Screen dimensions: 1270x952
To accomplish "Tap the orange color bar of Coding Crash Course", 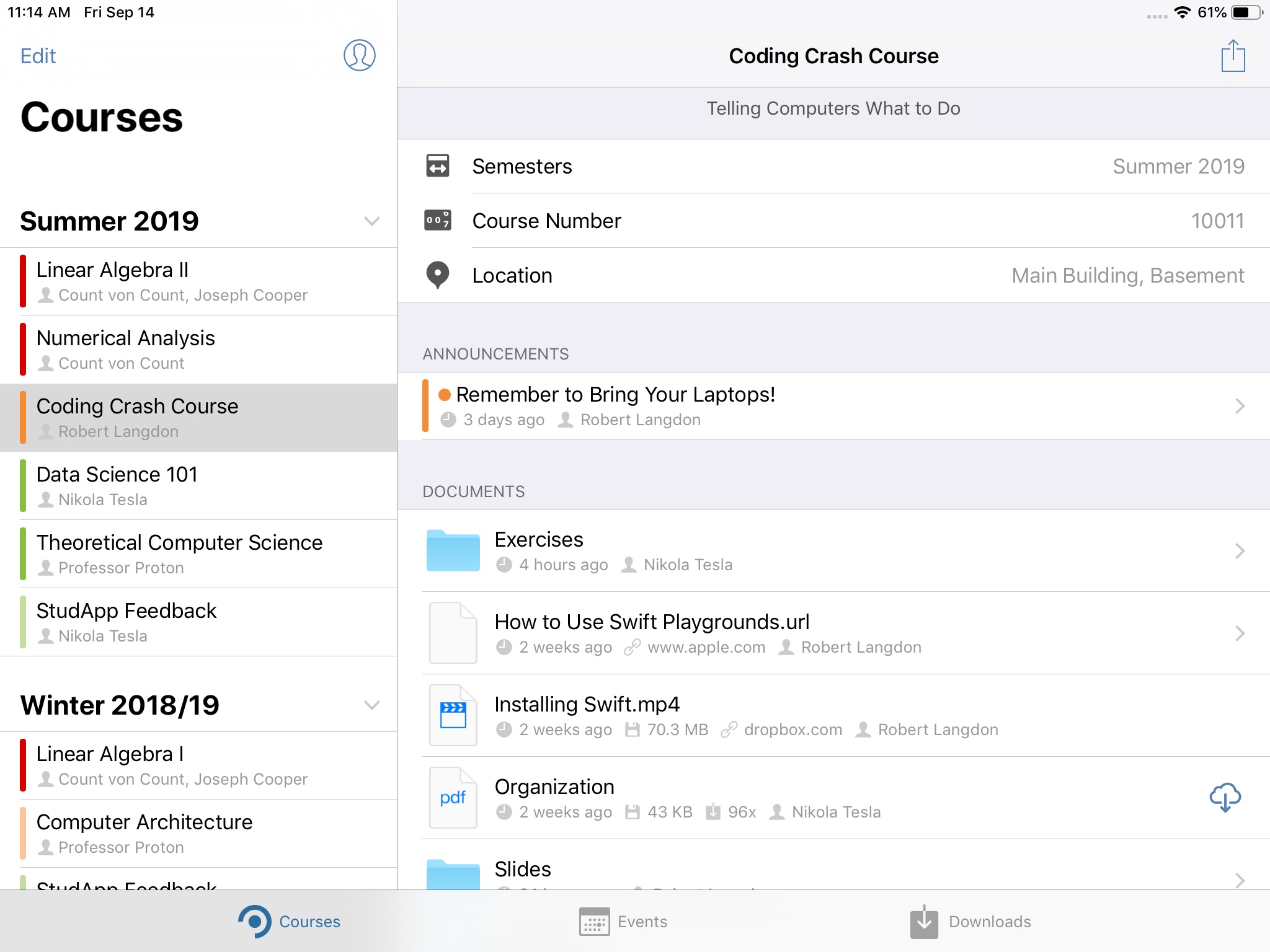I will [x=23, y=418].
